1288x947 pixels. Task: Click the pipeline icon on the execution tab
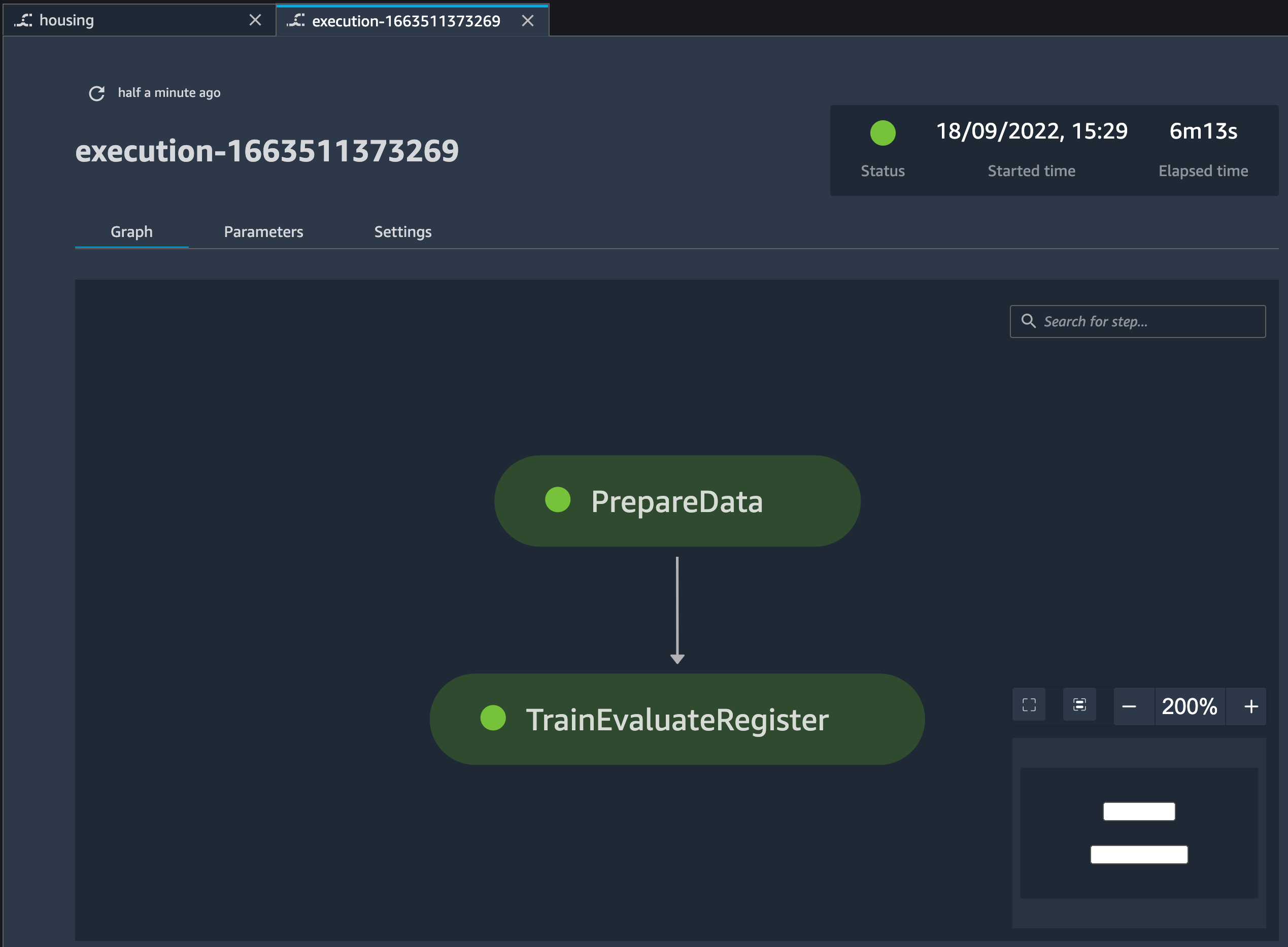(x=296, y=21)
